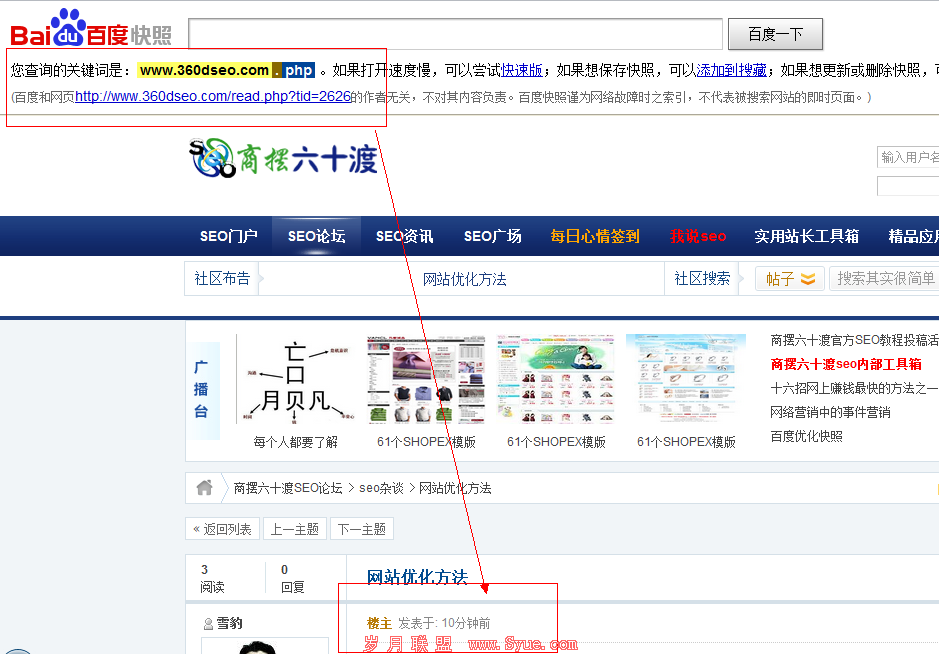Open the 帖子 search type dropdown
This screenshot has height=654, width=939.
tap(790, 279)
